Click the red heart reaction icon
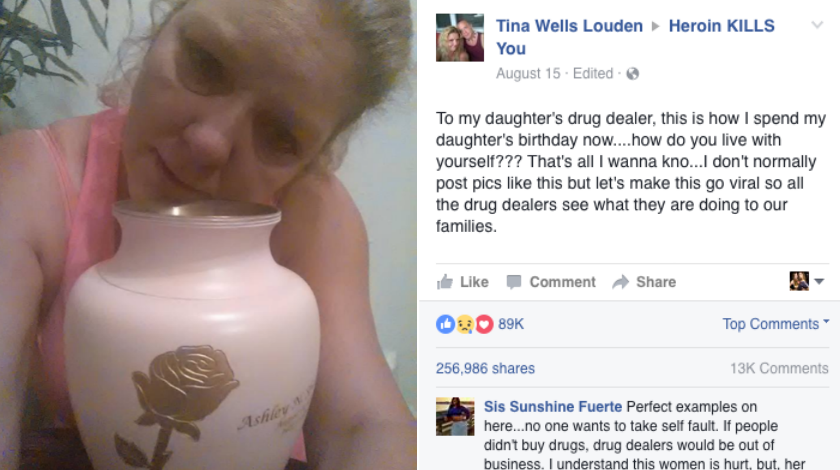This screenshot has height=470, width=840. tap(484, 324)
